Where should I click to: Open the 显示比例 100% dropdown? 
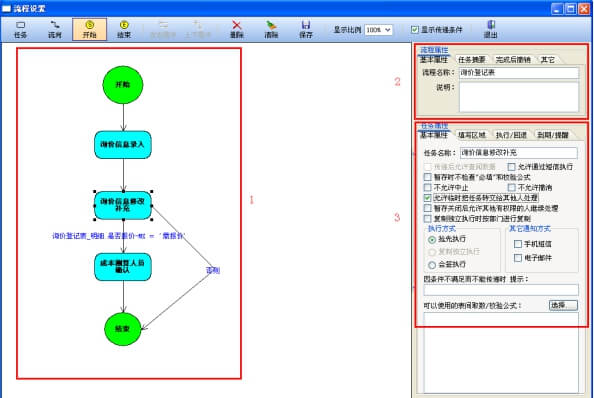(x=378, y=30)
